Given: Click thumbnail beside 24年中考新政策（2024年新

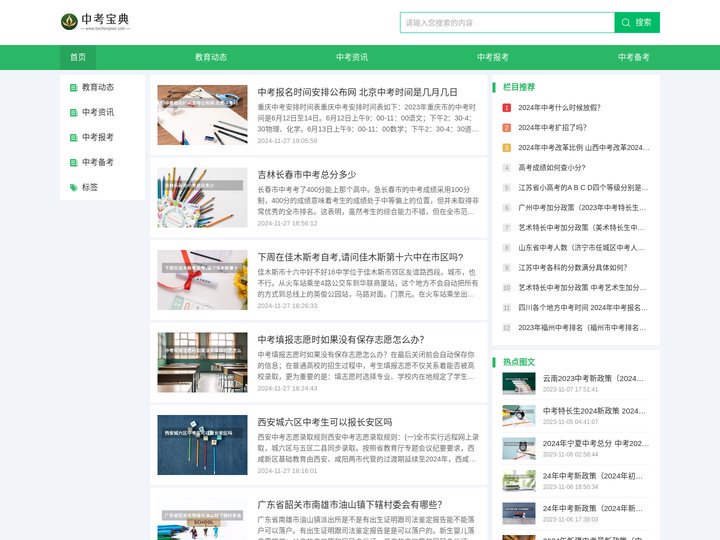Looking at the screenshot, I should pyautogui.click(x=519, y=513).
